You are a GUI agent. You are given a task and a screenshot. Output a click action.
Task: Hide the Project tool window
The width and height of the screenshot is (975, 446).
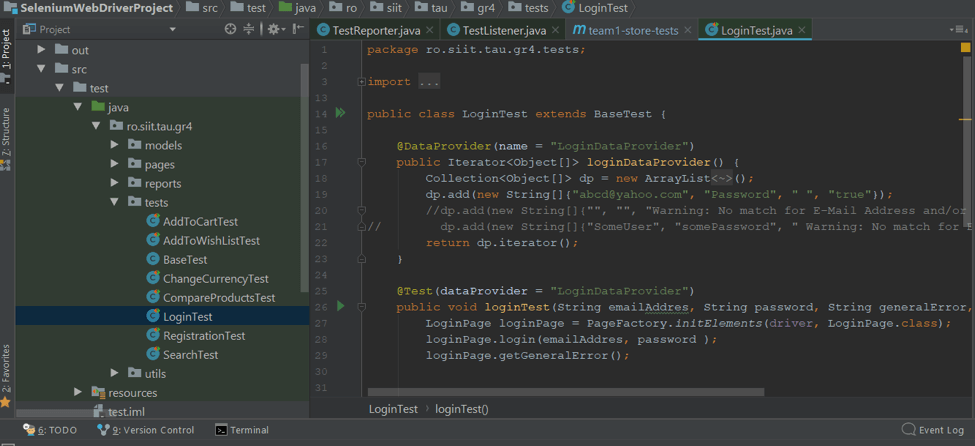coord(297,30)
